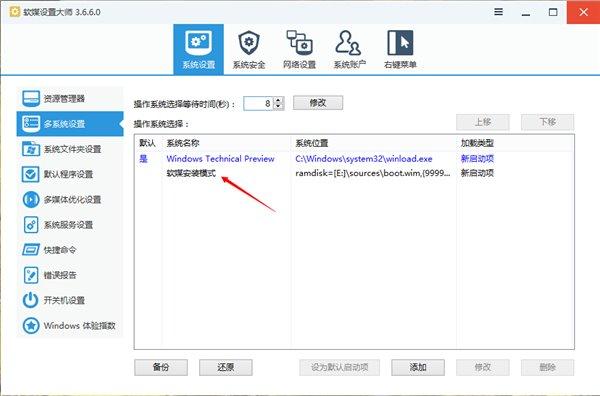Click the 多系统设置 sidebar icon
The height and width of the screenshot is (396, 600).
pyautogui.click(x=31, y=124)
